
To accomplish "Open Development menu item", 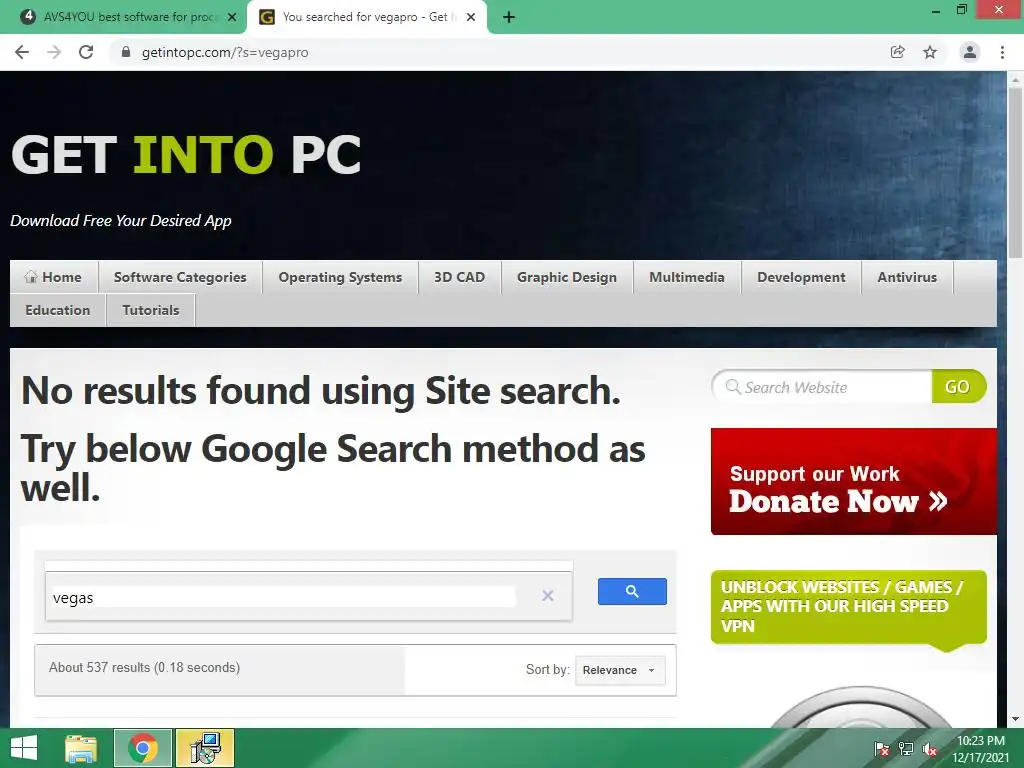I will 801,277.
